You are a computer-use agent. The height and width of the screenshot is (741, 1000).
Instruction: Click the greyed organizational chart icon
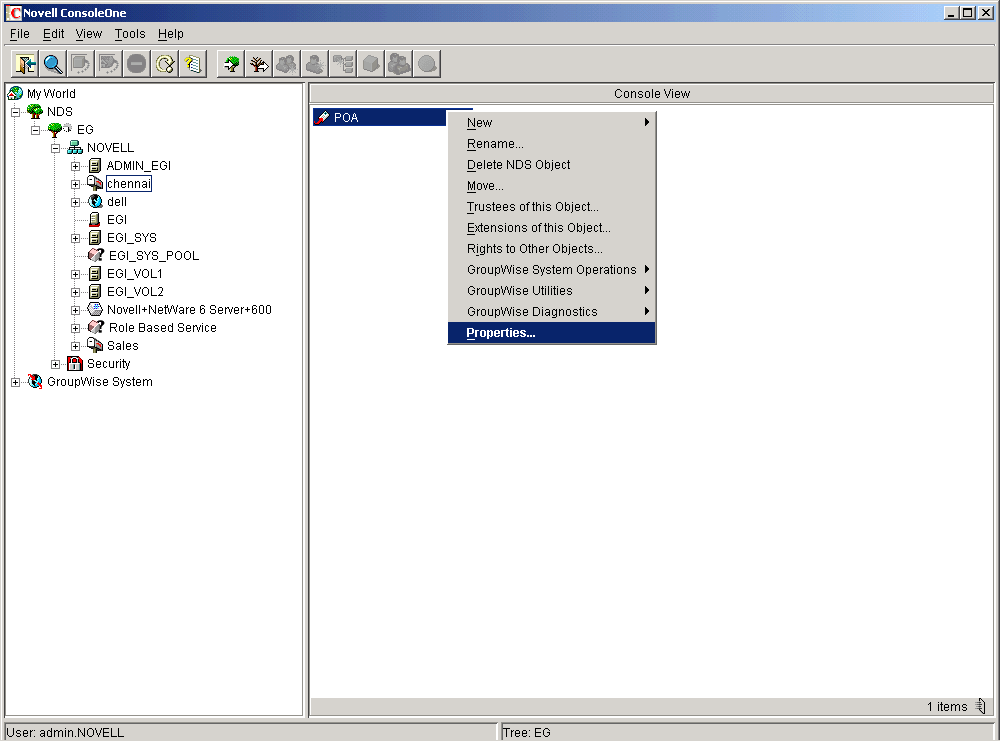343,64
